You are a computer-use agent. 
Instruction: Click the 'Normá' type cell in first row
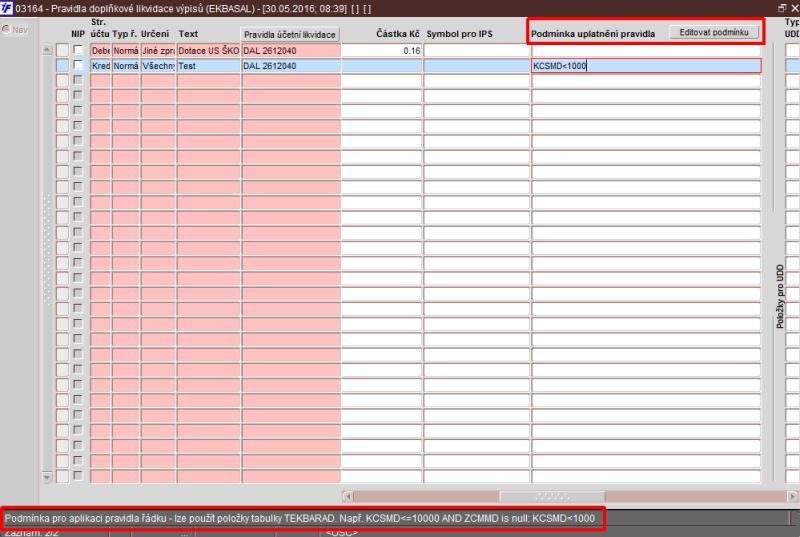pyautogui.click(x=126, y=50)
